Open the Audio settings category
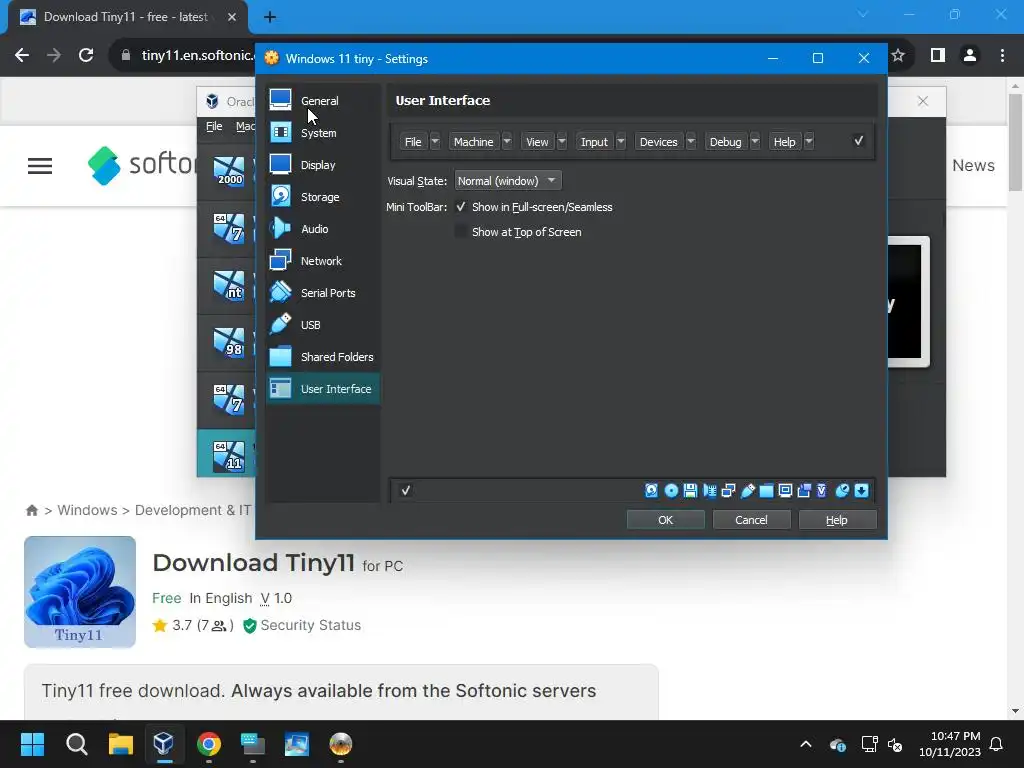Screen dimensions: 1024x768 [323, 229]
